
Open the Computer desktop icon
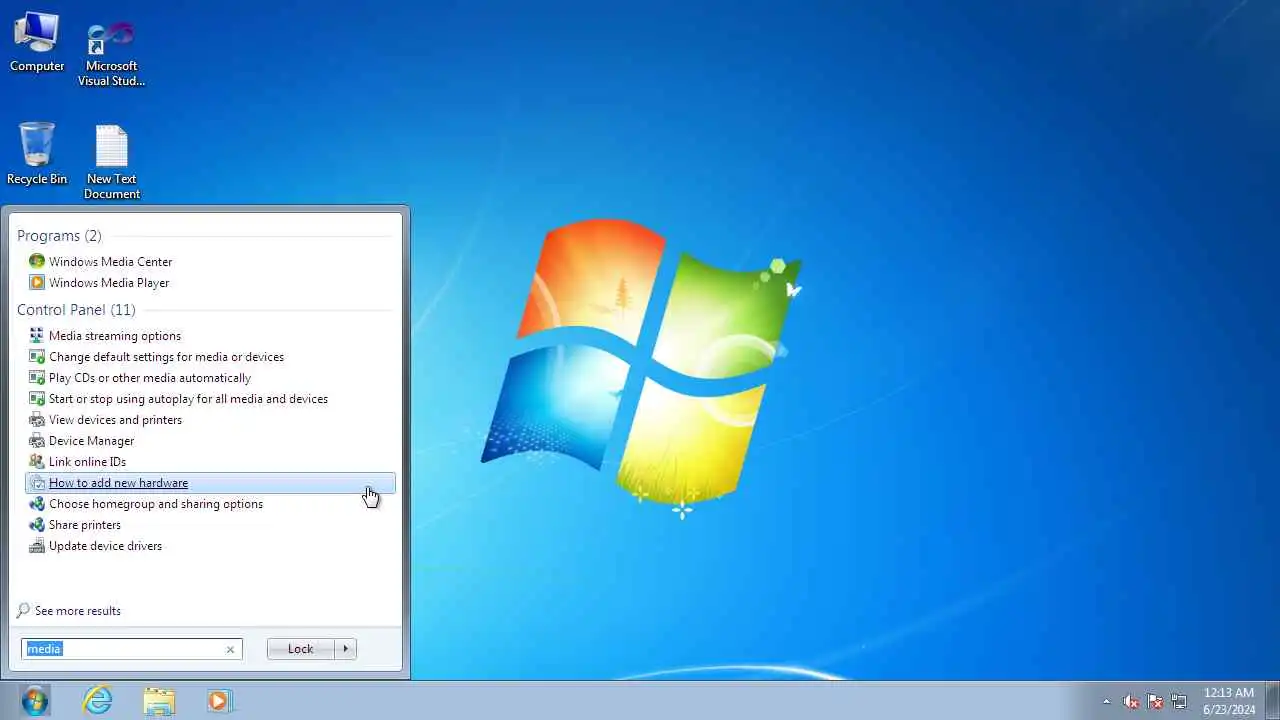[x=37, y=42]
